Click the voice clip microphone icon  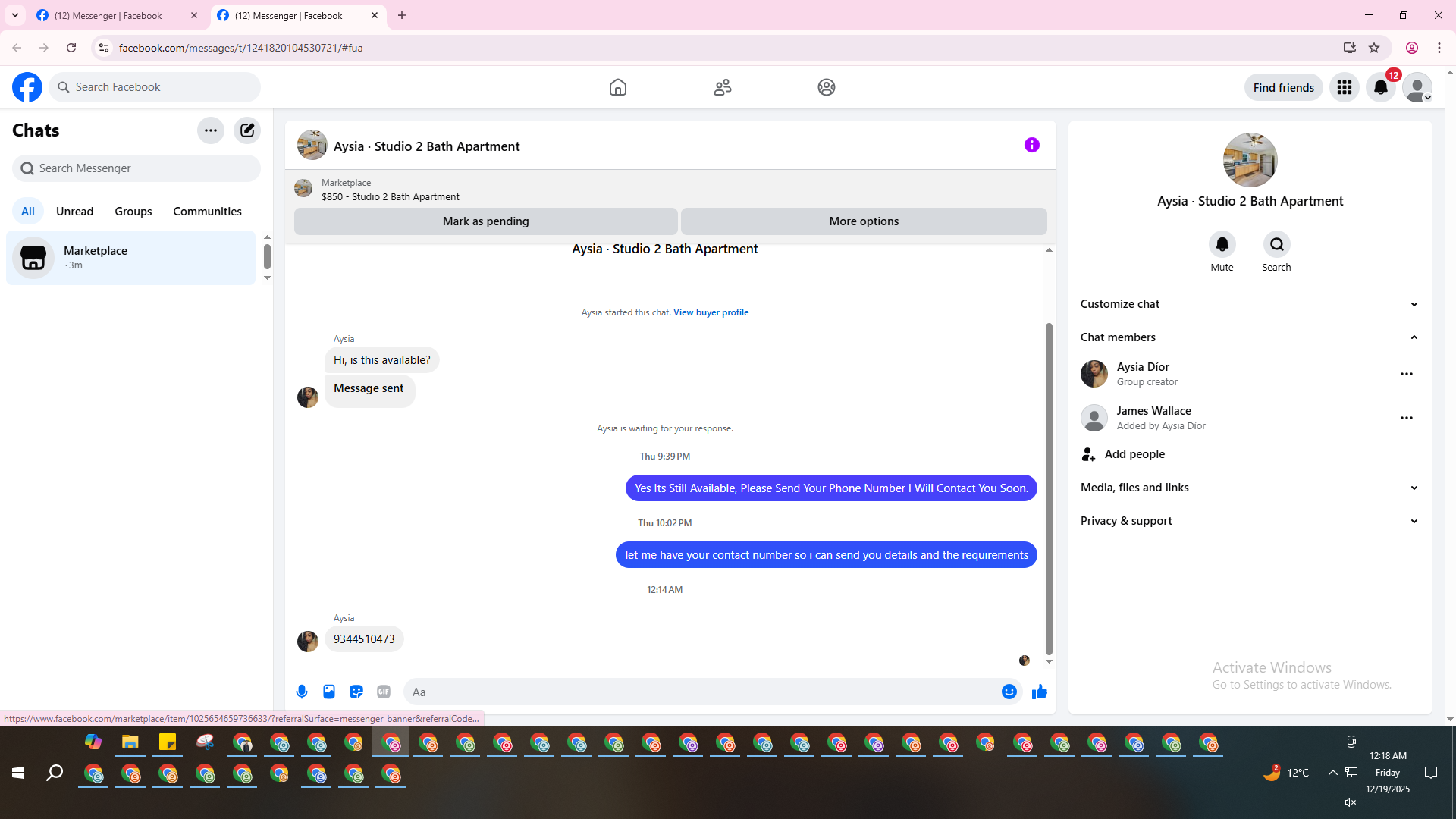coord(302,692)
